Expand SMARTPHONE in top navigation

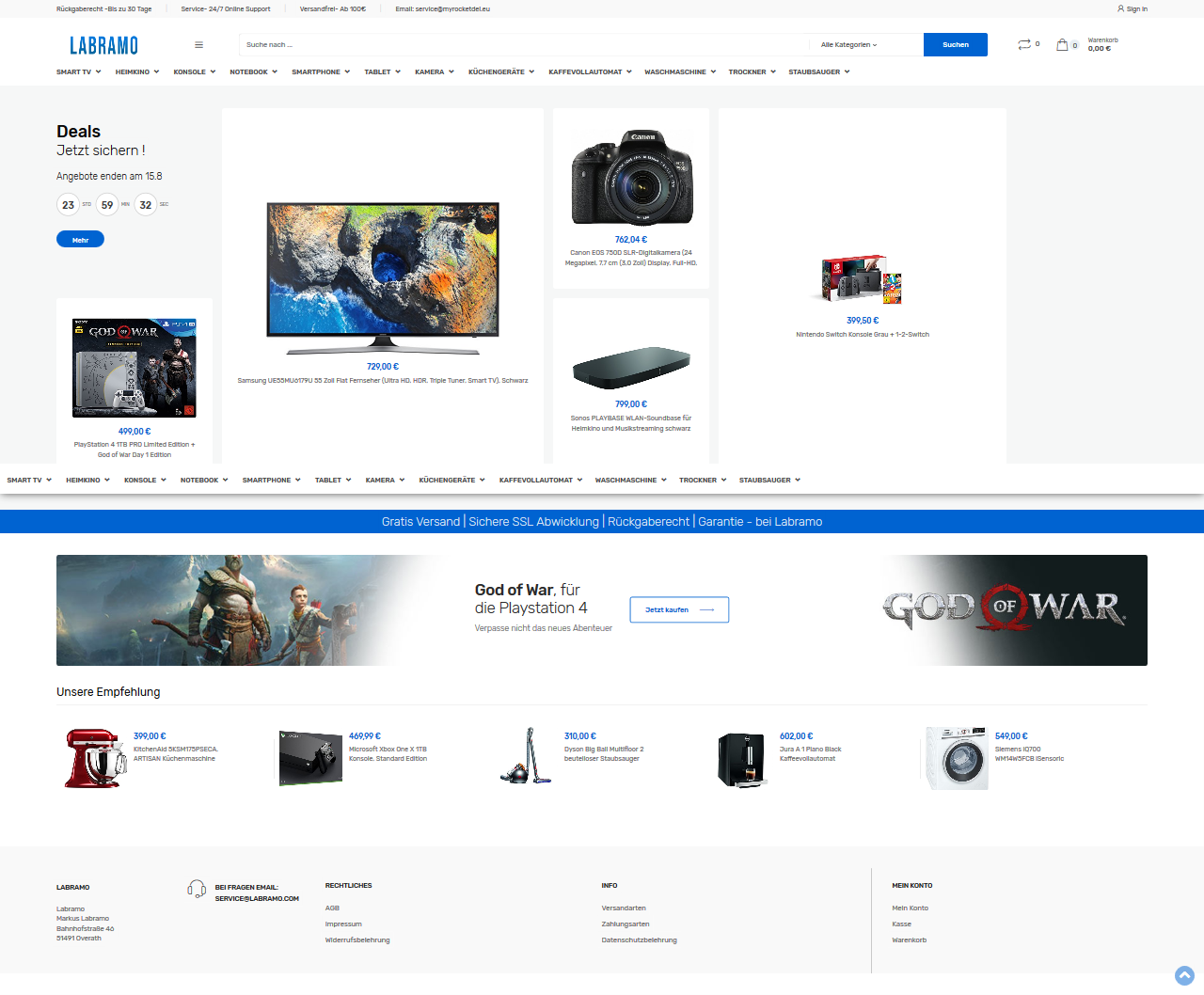click(x=321, y=71)
